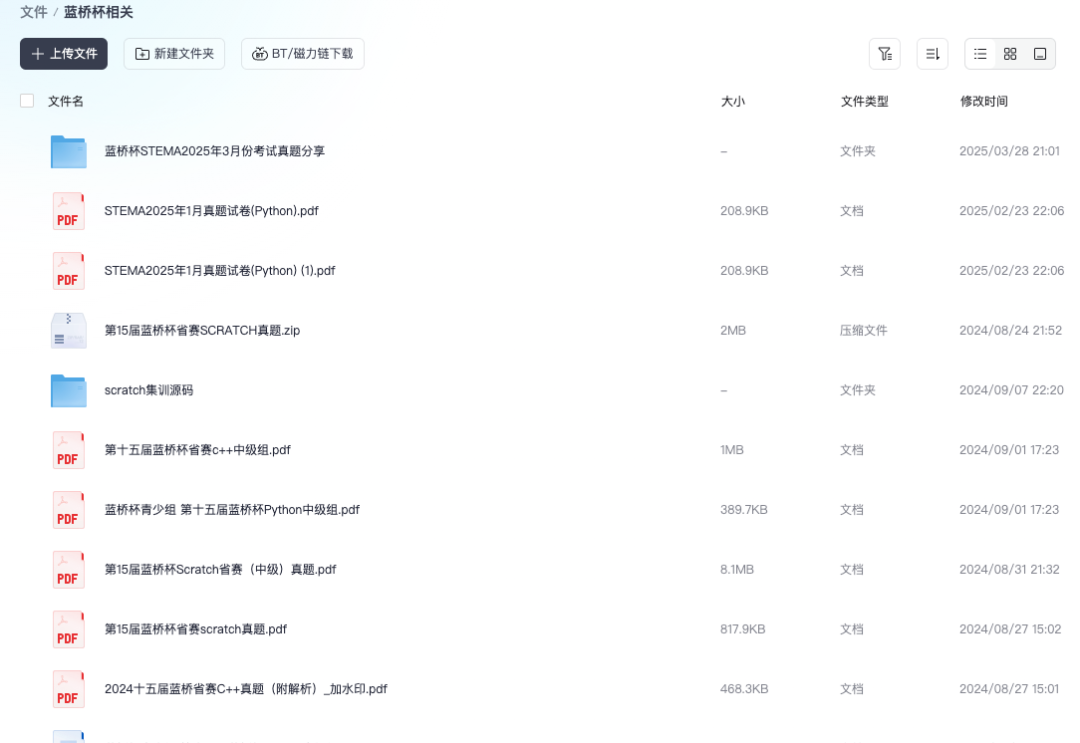The width and height of the screenshot is (1080, 743).
Task: Click zip icon of 第15届蓝桥杯省赛SCRATCH真题.zip
Action: click(68, 331)
